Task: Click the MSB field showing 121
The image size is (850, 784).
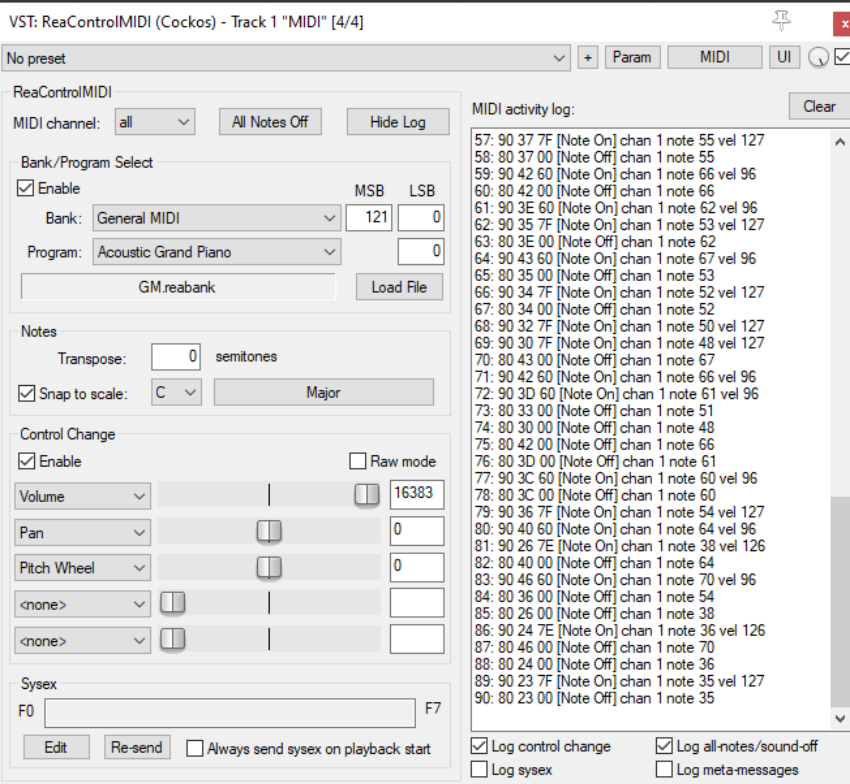Action: (369, 217)
